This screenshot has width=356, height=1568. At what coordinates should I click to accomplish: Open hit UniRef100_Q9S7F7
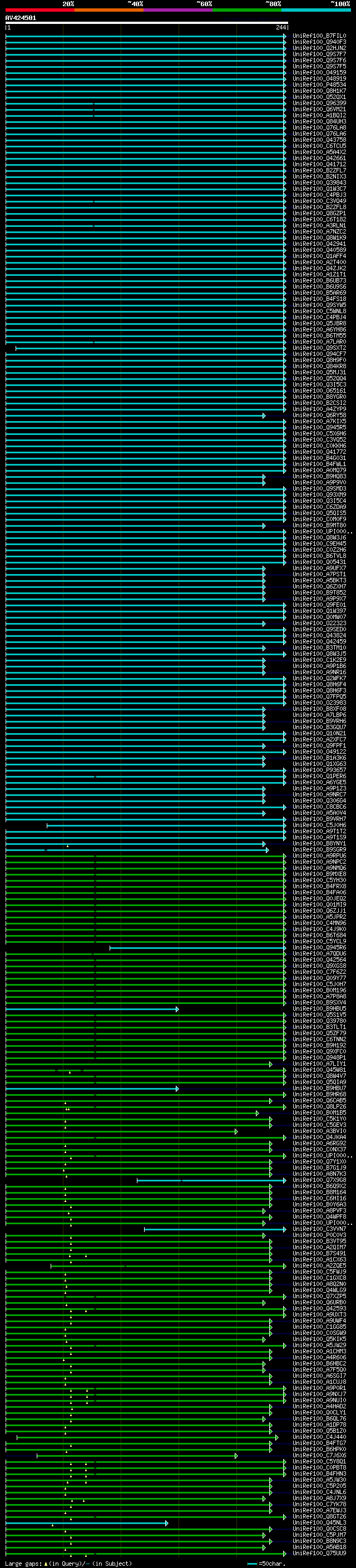click(319, 54)
